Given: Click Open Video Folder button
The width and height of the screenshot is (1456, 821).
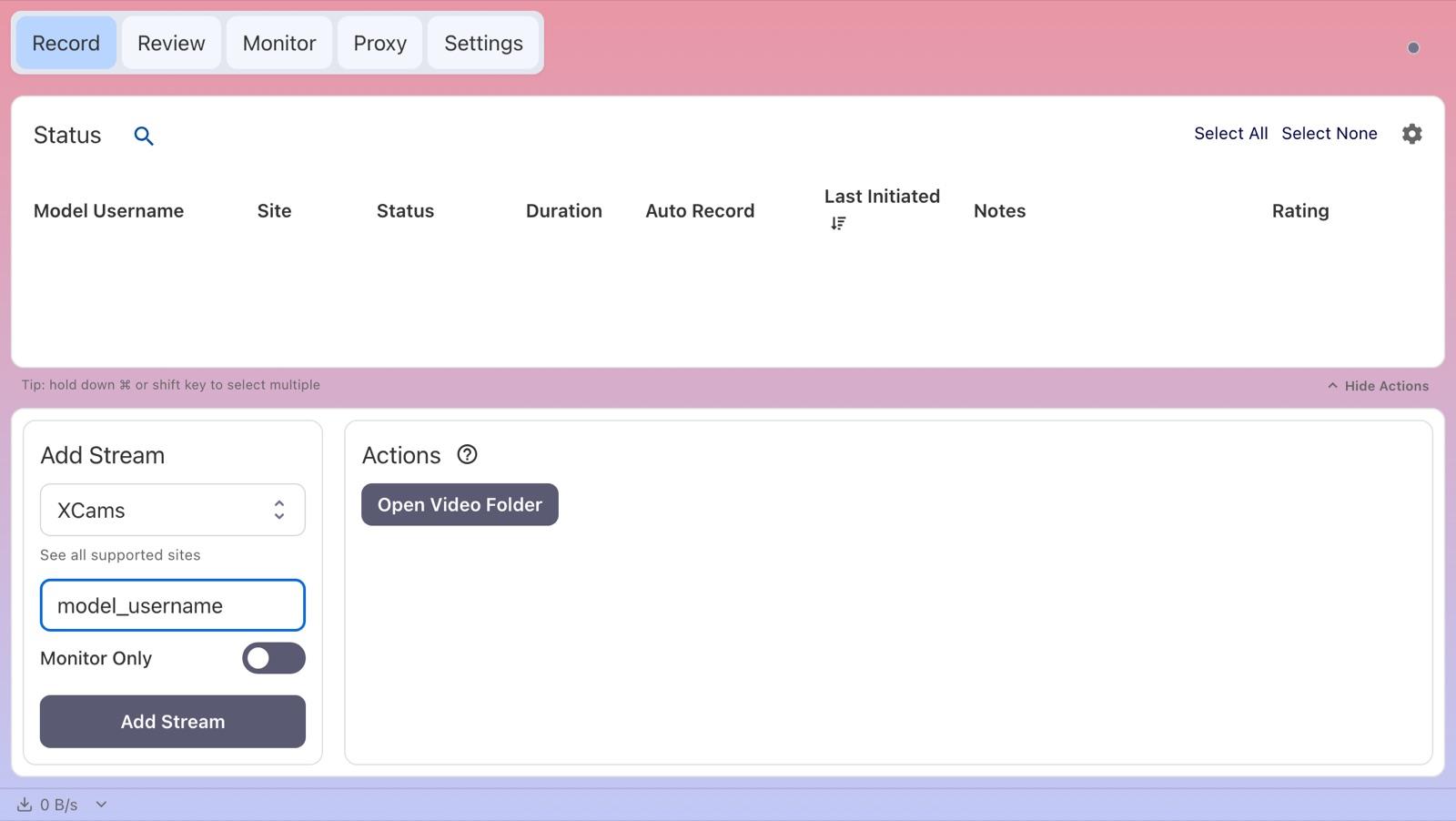Looking at the screenshot, I should pos(460,504).
